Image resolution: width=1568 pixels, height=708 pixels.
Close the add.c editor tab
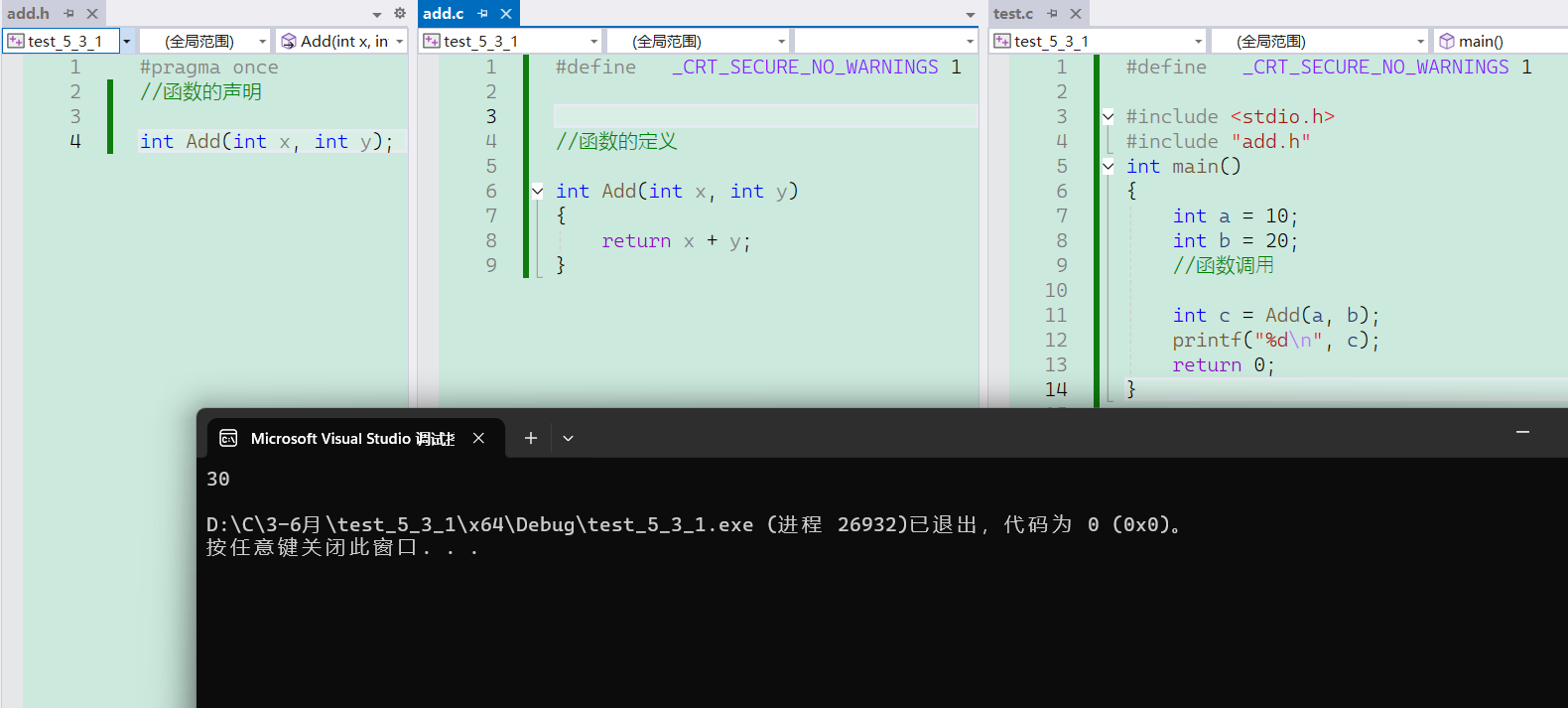(x=506, y=14)
